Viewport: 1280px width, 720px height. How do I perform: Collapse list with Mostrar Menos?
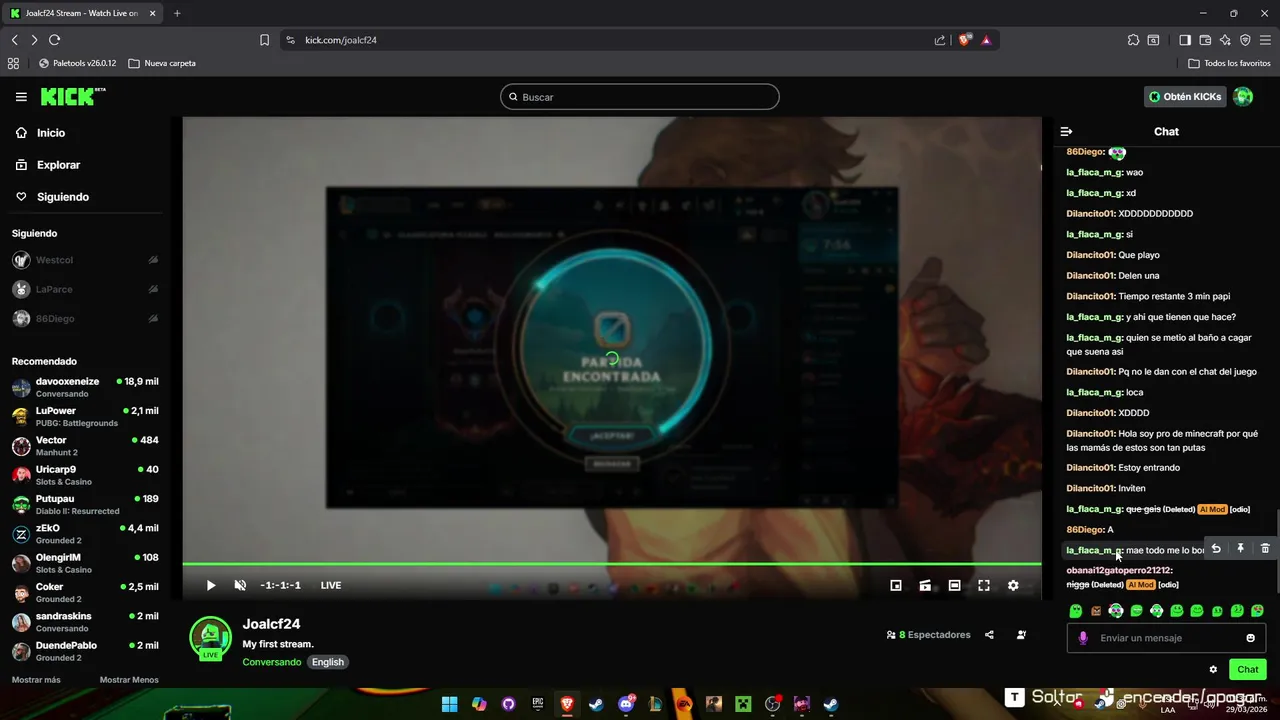[x=129, y=680]
